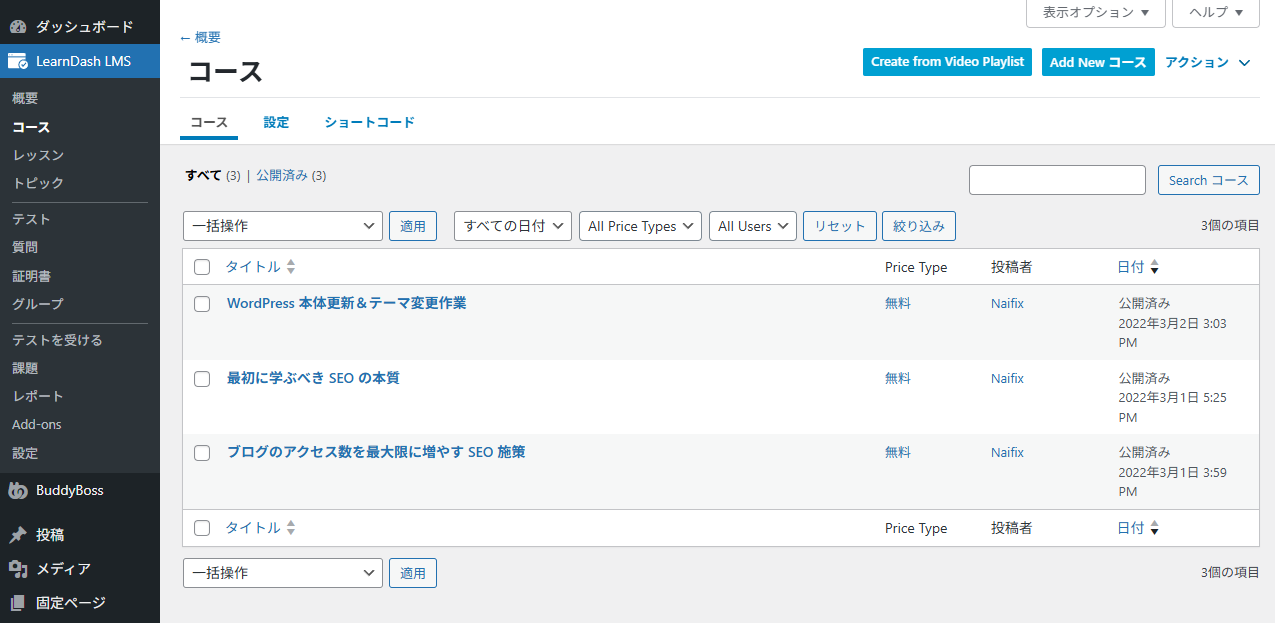Check the WordPress 本体更新＆テーマ変更作業 row checkbox
The width and height of the screenshot is (1275, 623).
click(202, 304)
